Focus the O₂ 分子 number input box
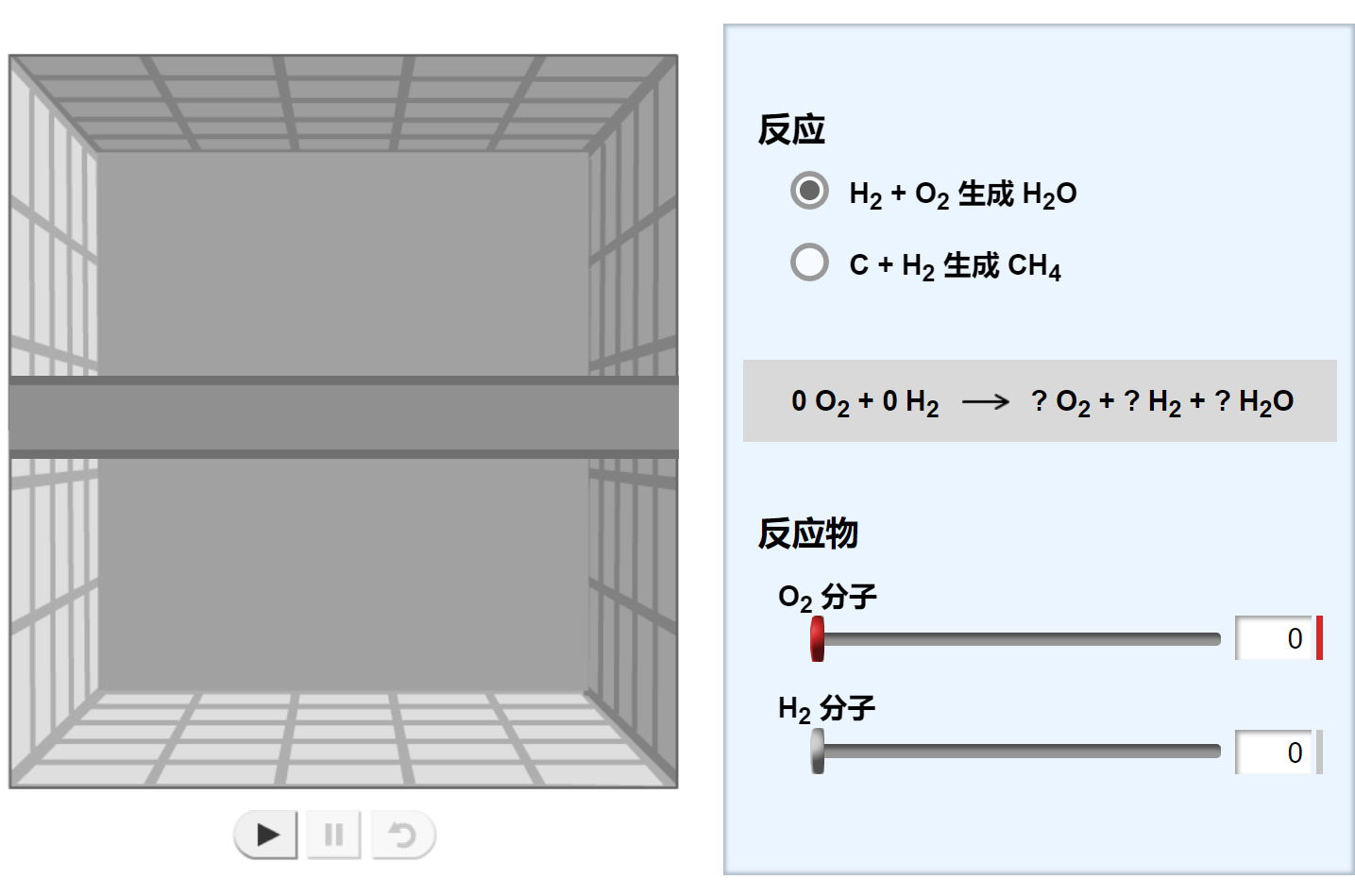Screen dimensions: 1355x896 [1273, 638]
